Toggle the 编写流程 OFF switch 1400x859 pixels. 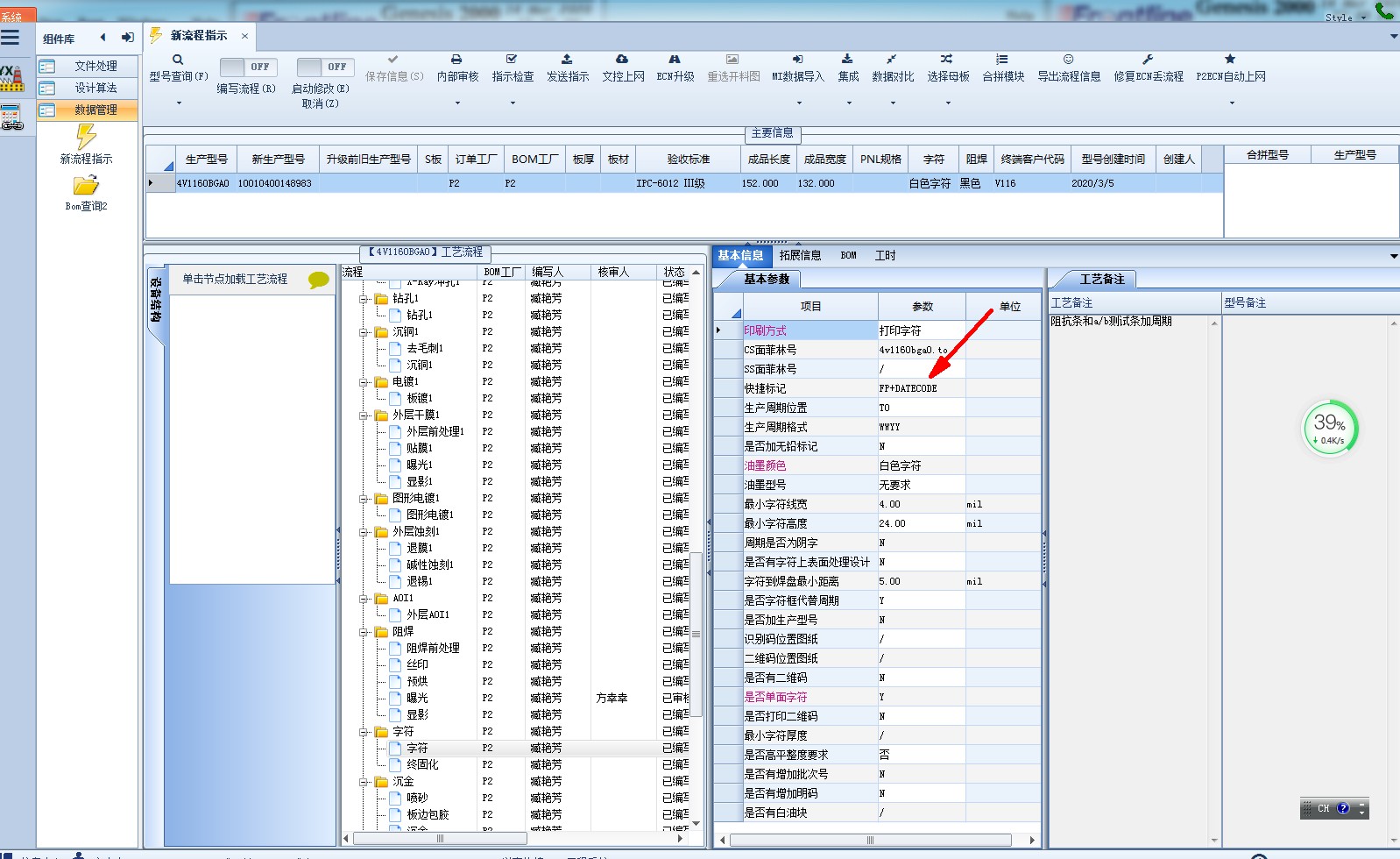[248, 67]
